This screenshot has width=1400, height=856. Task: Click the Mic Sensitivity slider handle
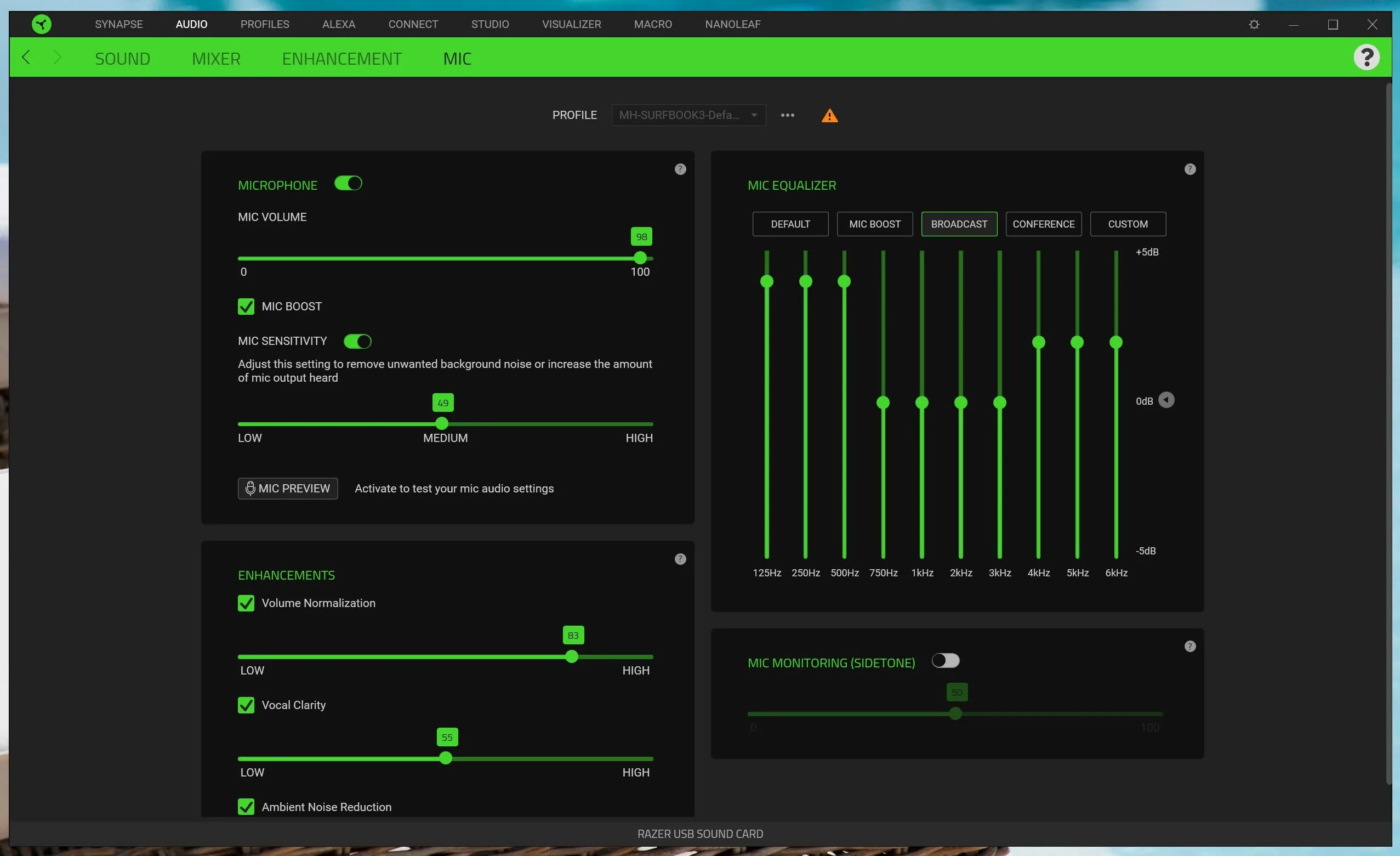441,424
